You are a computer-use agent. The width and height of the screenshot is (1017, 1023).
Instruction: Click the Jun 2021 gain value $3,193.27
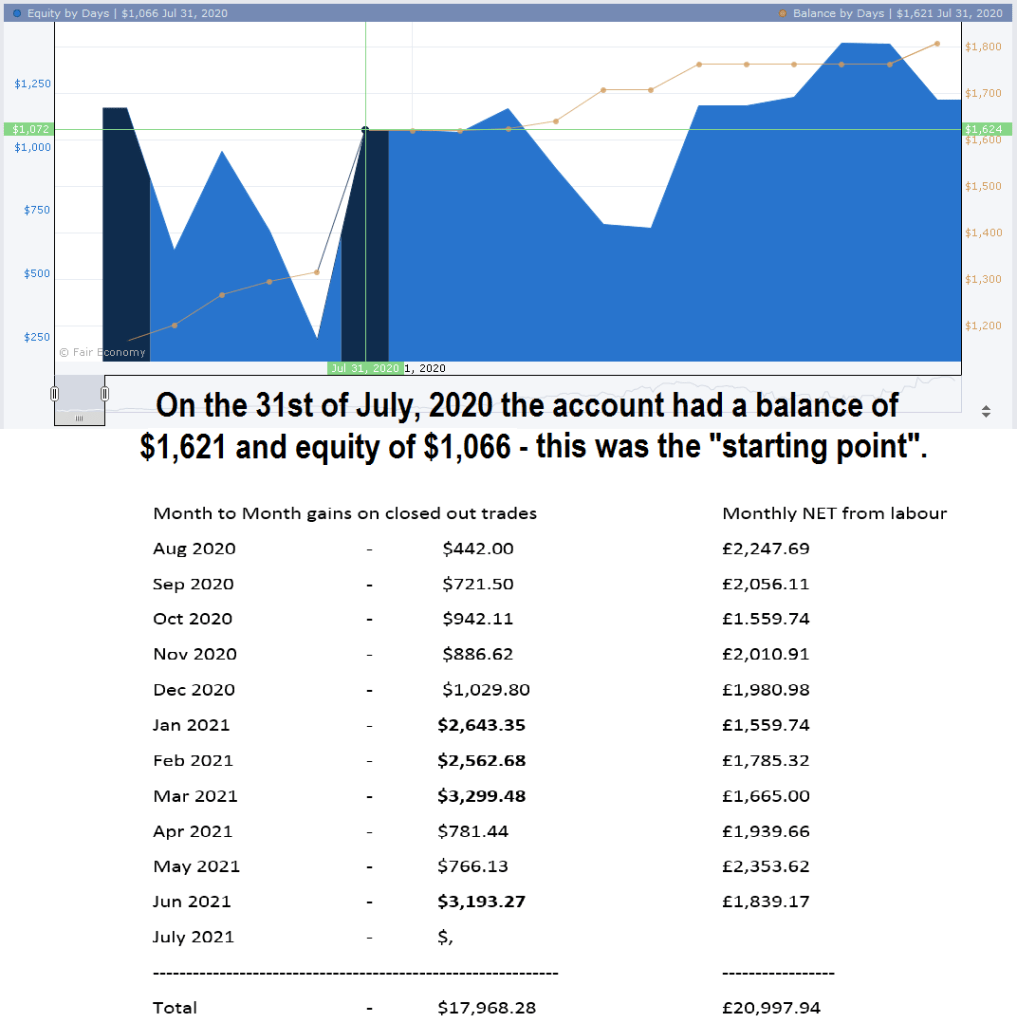(x=482, y=901)
